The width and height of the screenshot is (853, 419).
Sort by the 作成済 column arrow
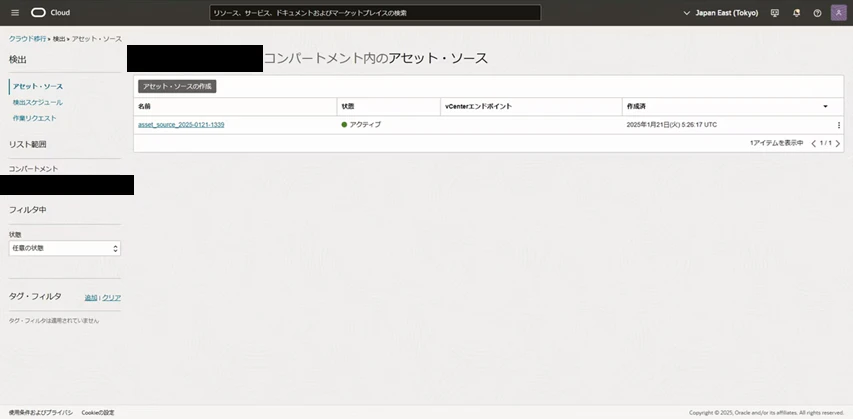click(x=825, y=107)
